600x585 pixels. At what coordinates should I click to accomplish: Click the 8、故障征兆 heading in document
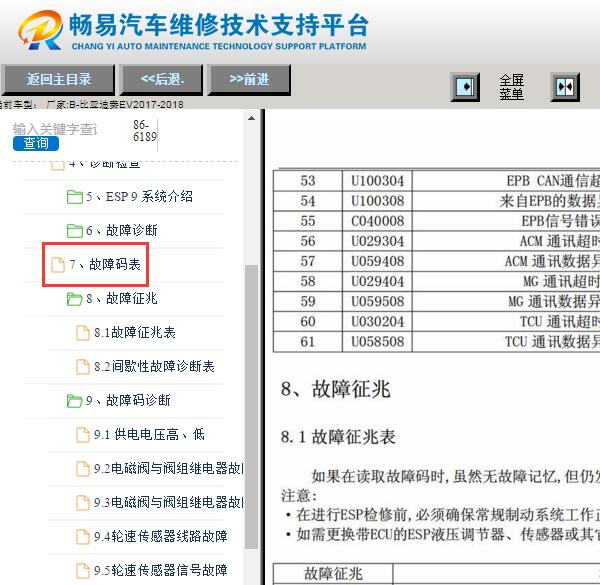[336, 389]
